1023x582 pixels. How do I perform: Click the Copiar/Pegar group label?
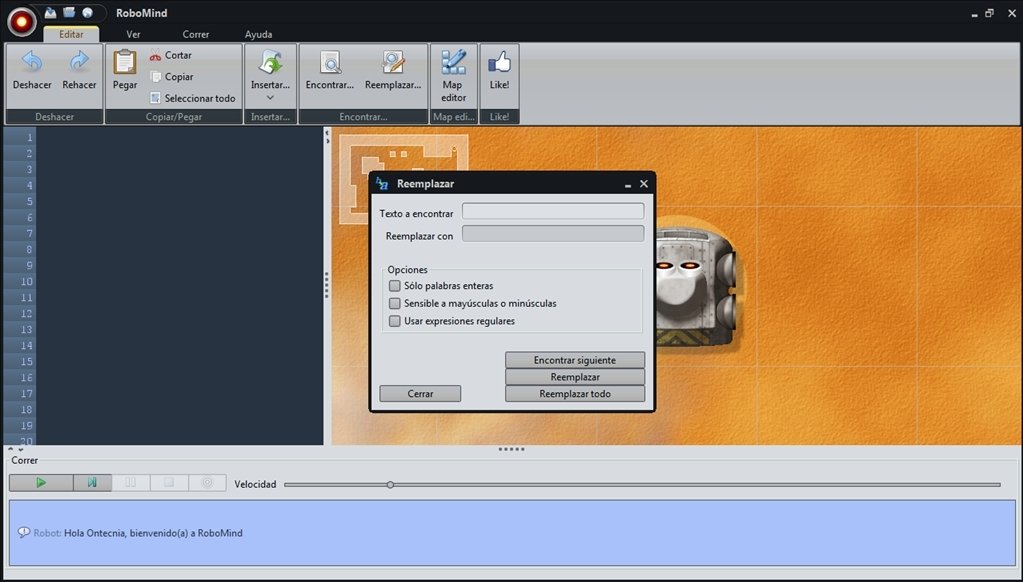click(x=174, y=117)
